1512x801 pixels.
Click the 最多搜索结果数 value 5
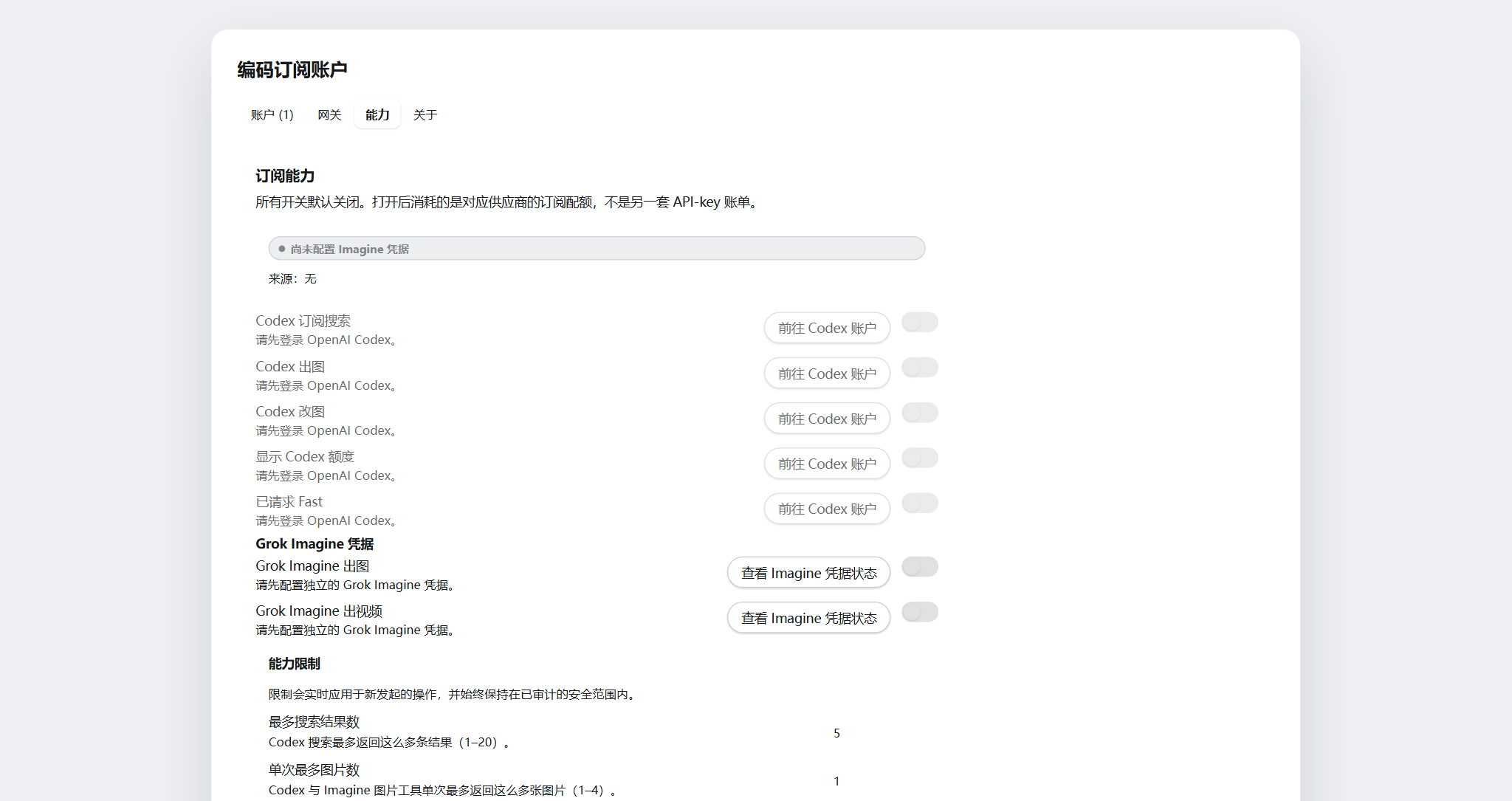[836, 733]
